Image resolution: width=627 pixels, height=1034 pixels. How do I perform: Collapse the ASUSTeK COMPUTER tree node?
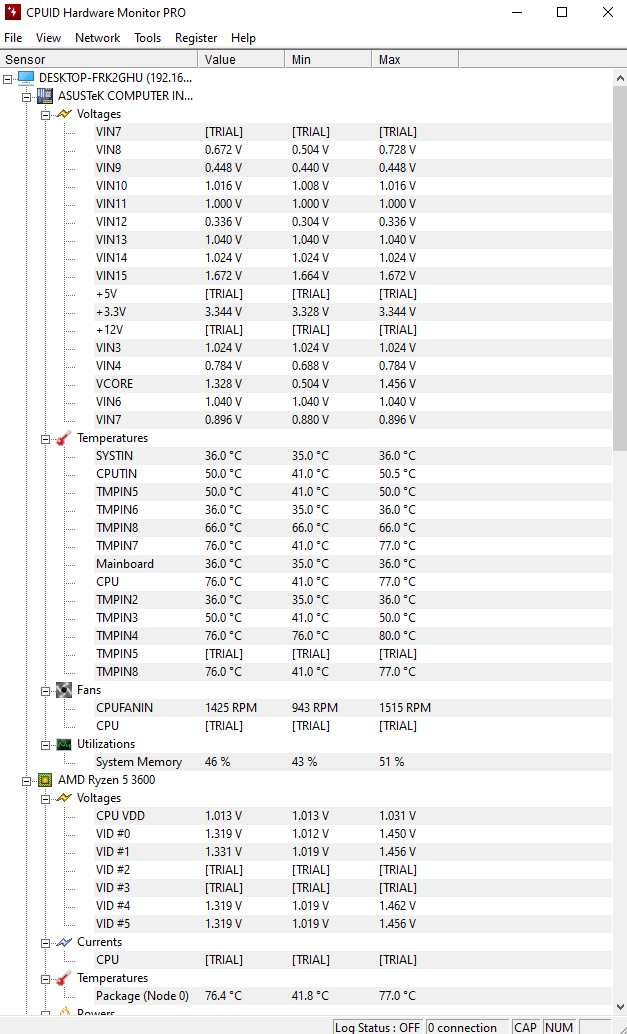[x=27, y=96]
